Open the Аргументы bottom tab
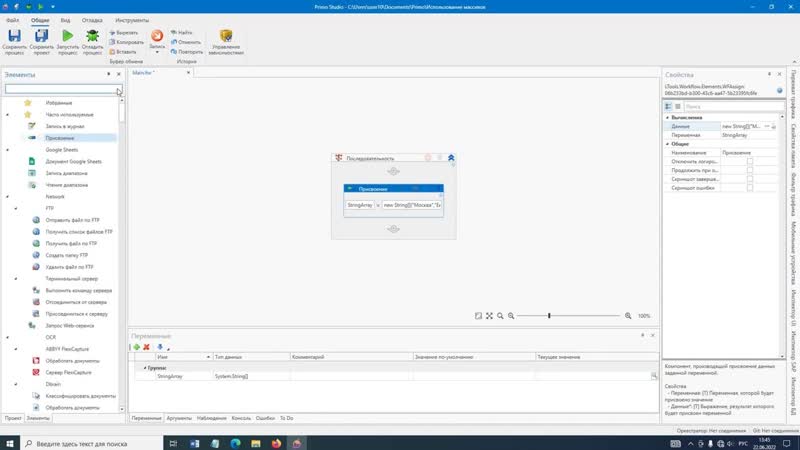The image size is (800, 450). pos(179,418)
